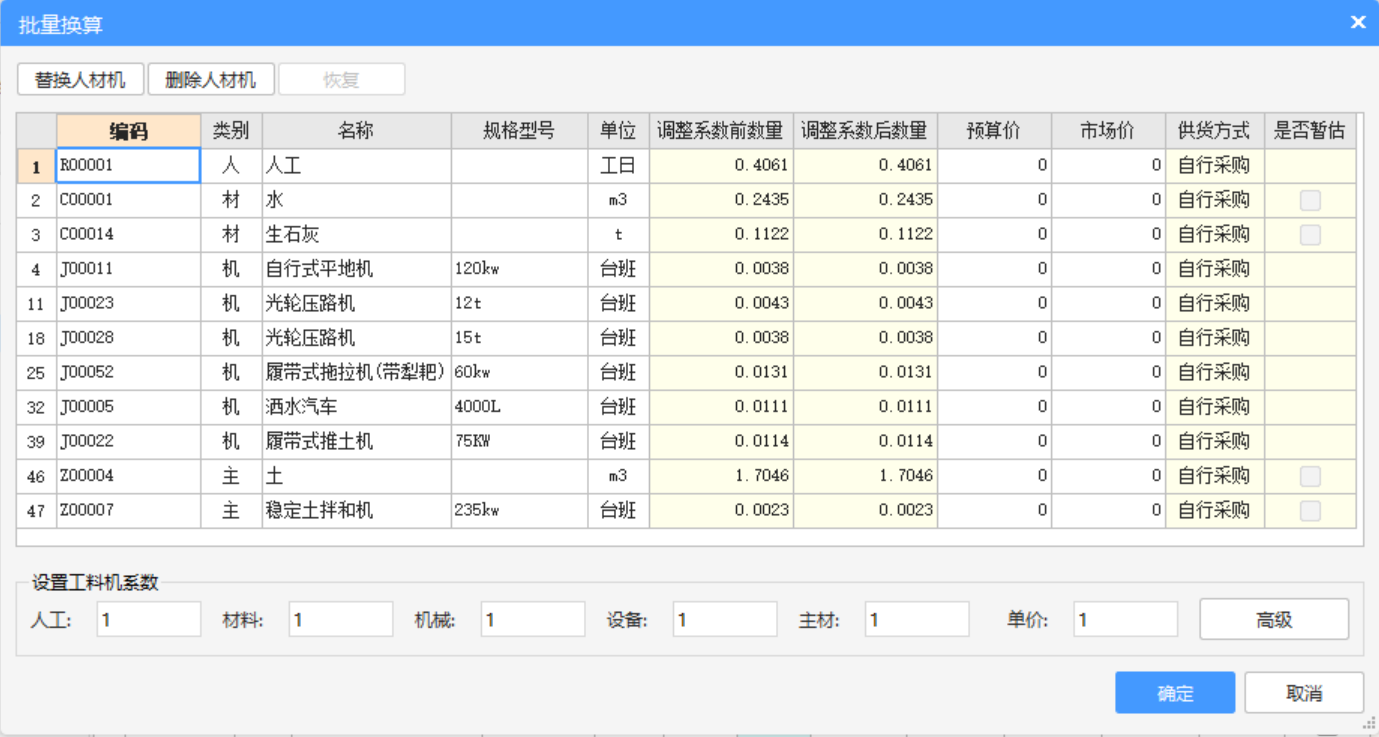Click the 替换人材机 button
The image size is (1379, 737).
click(x=81, y=80)
